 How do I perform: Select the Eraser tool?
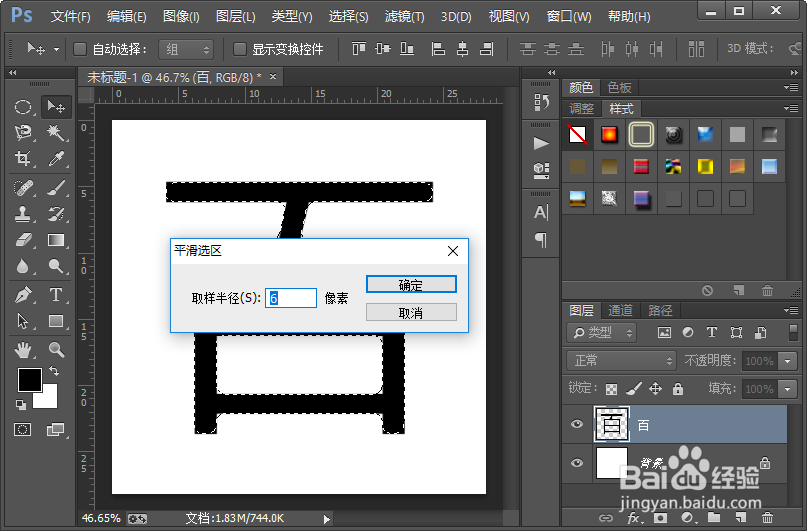coord(23,240)
